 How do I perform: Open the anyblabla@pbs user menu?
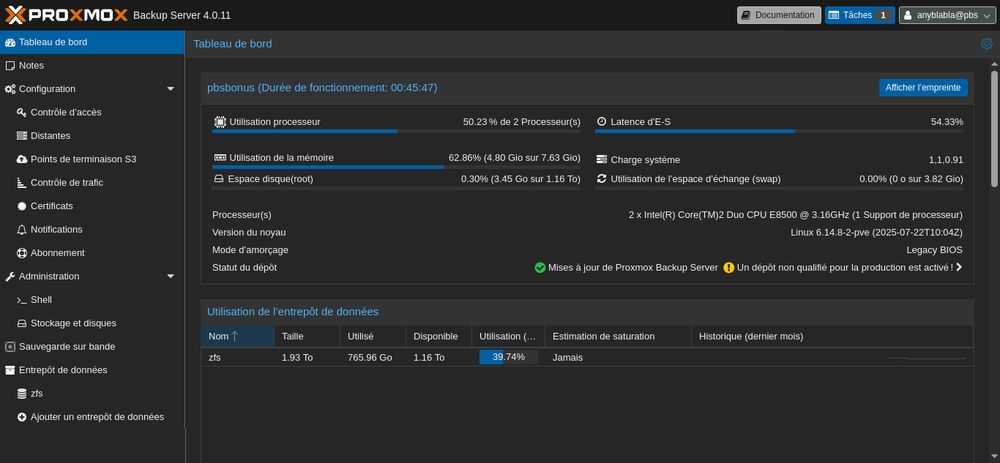pos(947,15)
